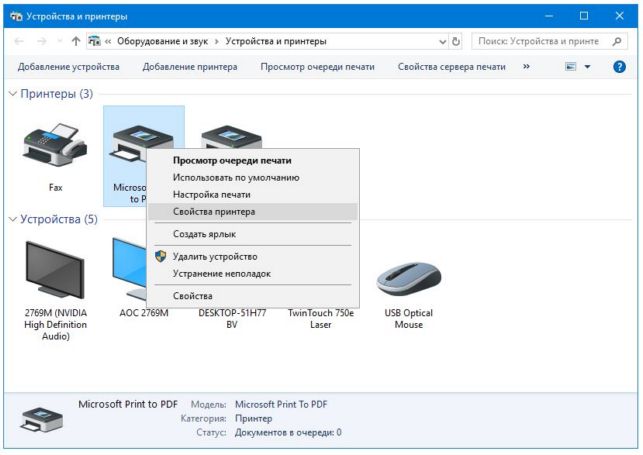Viewport: 643px width, 455px height.
Task: Show more toolbar commands via the » chevron
Action: (x=526, y=66)
